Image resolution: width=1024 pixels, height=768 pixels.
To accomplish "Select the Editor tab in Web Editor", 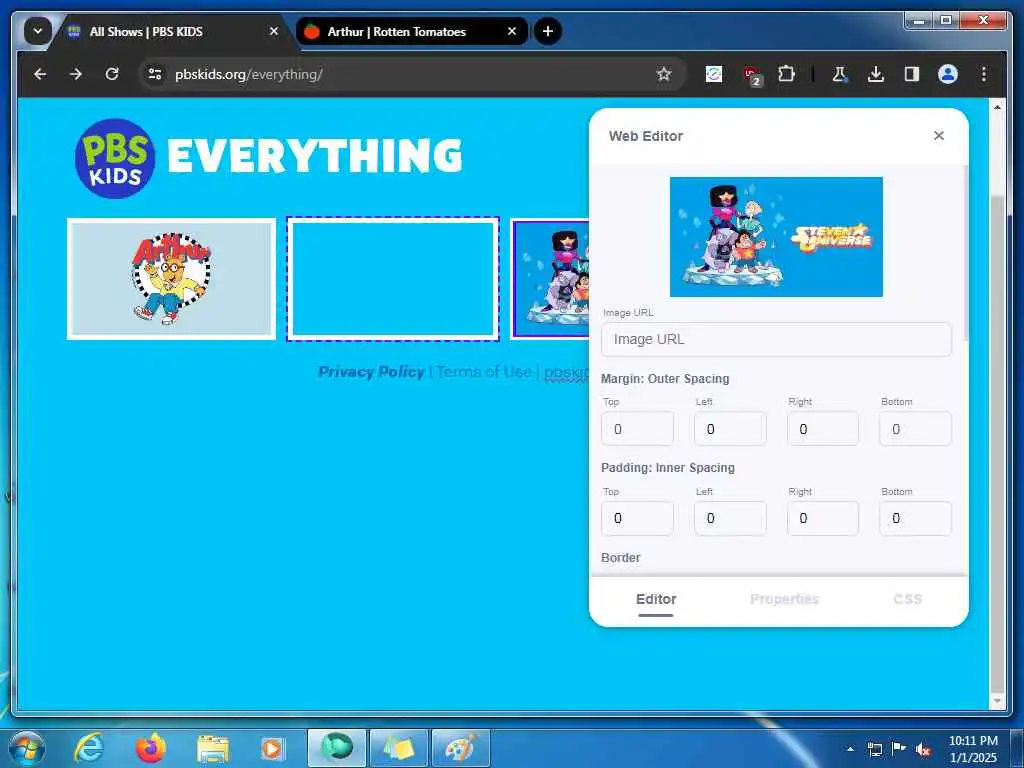I will tap(656, 600).
